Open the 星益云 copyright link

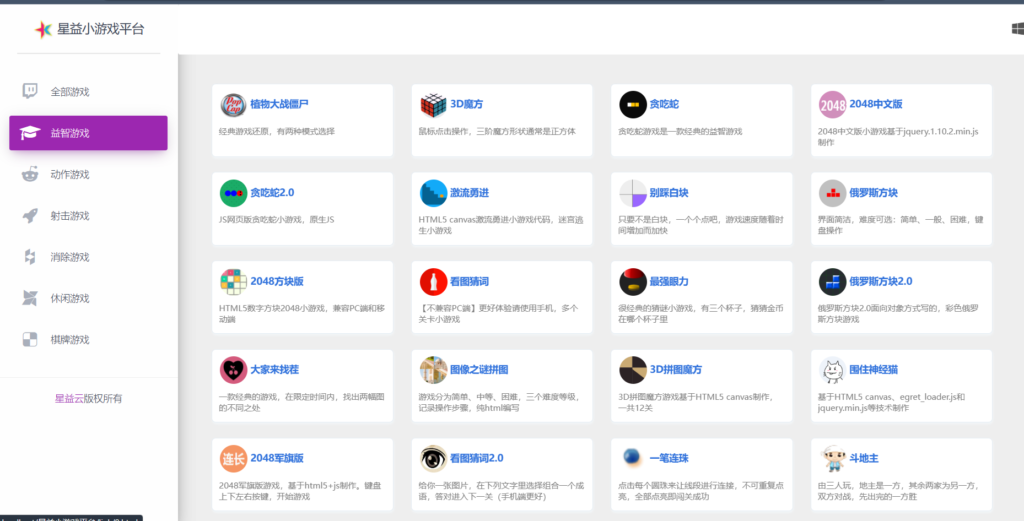[x=69, y=398]
